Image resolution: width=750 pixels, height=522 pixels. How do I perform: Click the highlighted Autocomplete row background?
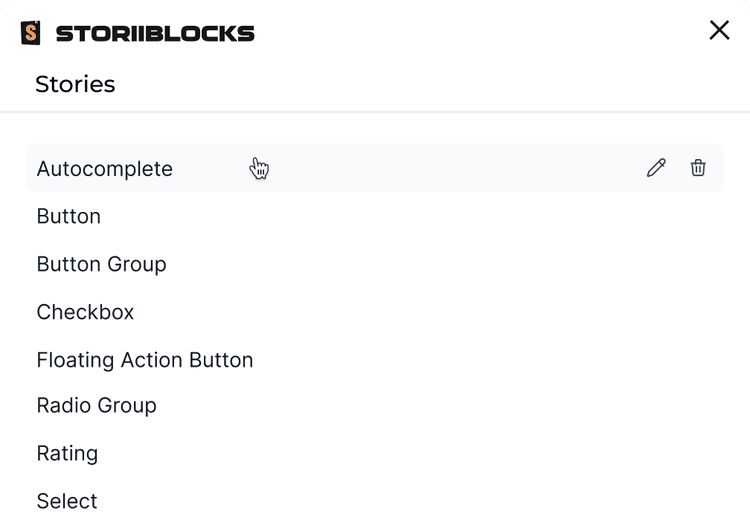pos(450,168)
